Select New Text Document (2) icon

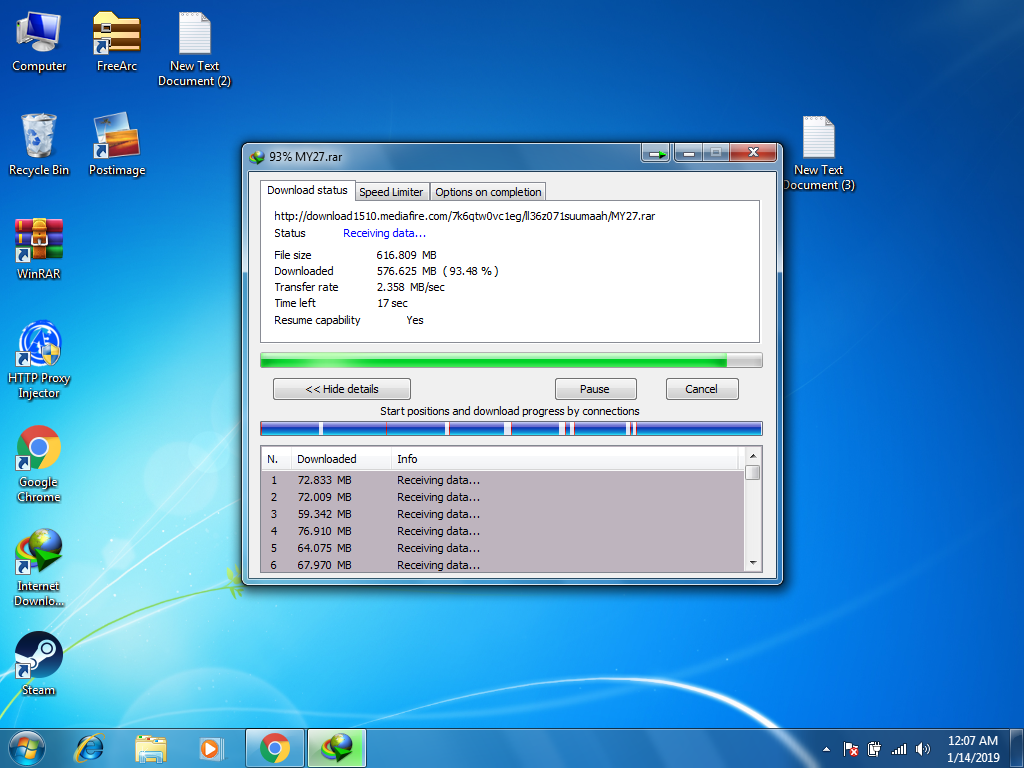[x=195, y=49]
